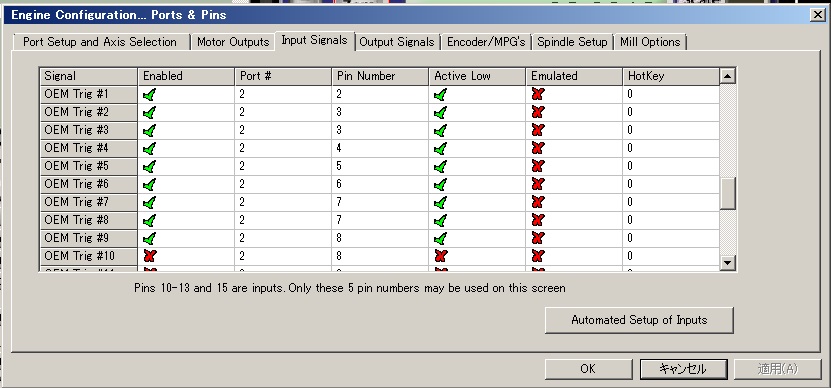Select Pin Number cell for OEM Trig #5
Screen dimensions: 831x388
(x=380, y=166)
